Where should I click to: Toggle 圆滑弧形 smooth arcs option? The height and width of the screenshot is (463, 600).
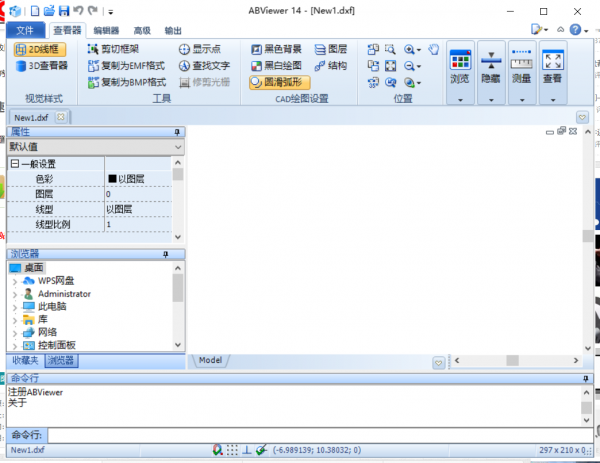click(279, 82)
